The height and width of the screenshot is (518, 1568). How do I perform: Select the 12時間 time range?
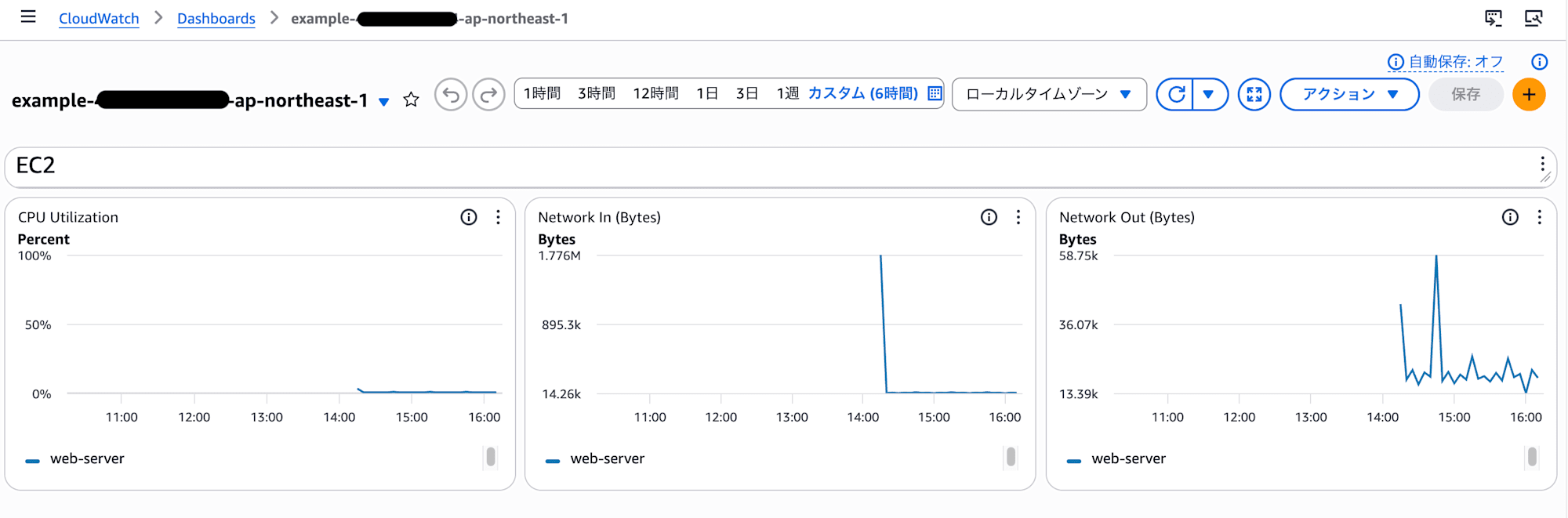point(655,93)
